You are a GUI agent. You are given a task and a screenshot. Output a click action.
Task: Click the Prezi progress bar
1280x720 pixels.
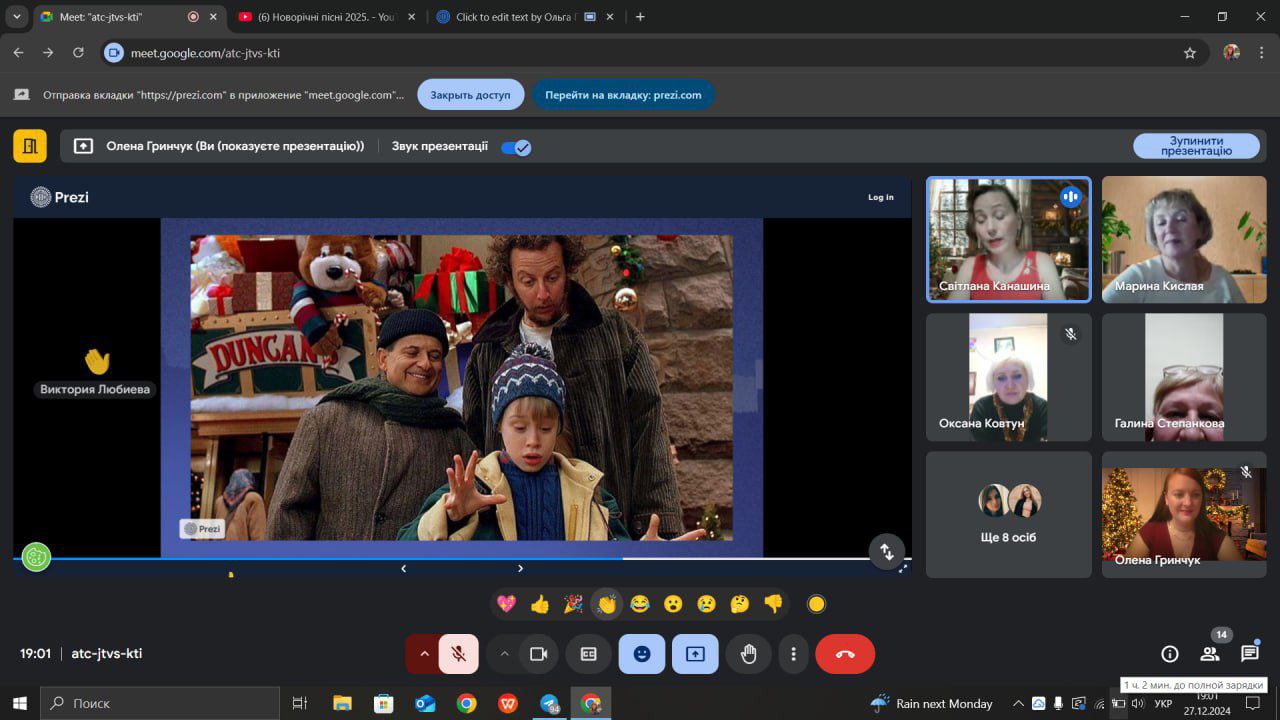[x=462, y=558]
